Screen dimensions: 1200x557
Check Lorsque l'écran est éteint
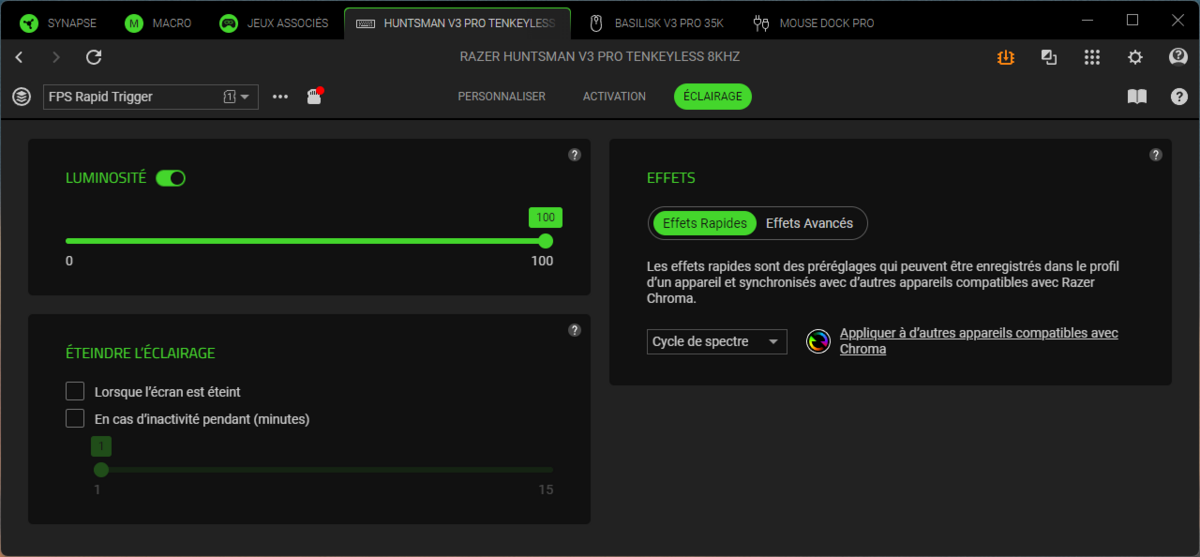tap(75, 391)
